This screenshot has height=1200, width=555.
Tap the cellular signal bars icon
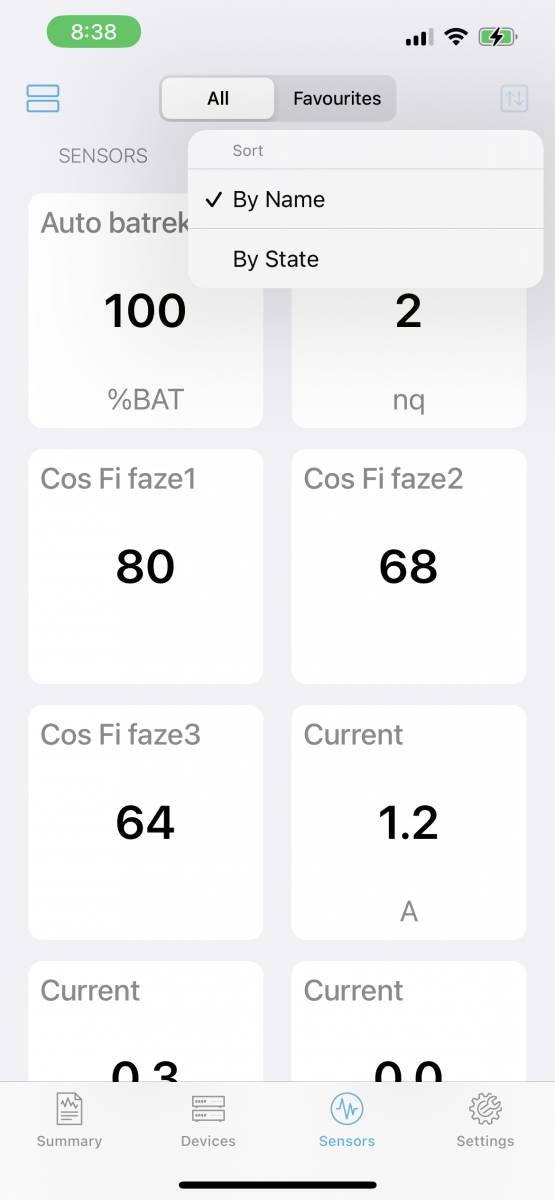419,38
